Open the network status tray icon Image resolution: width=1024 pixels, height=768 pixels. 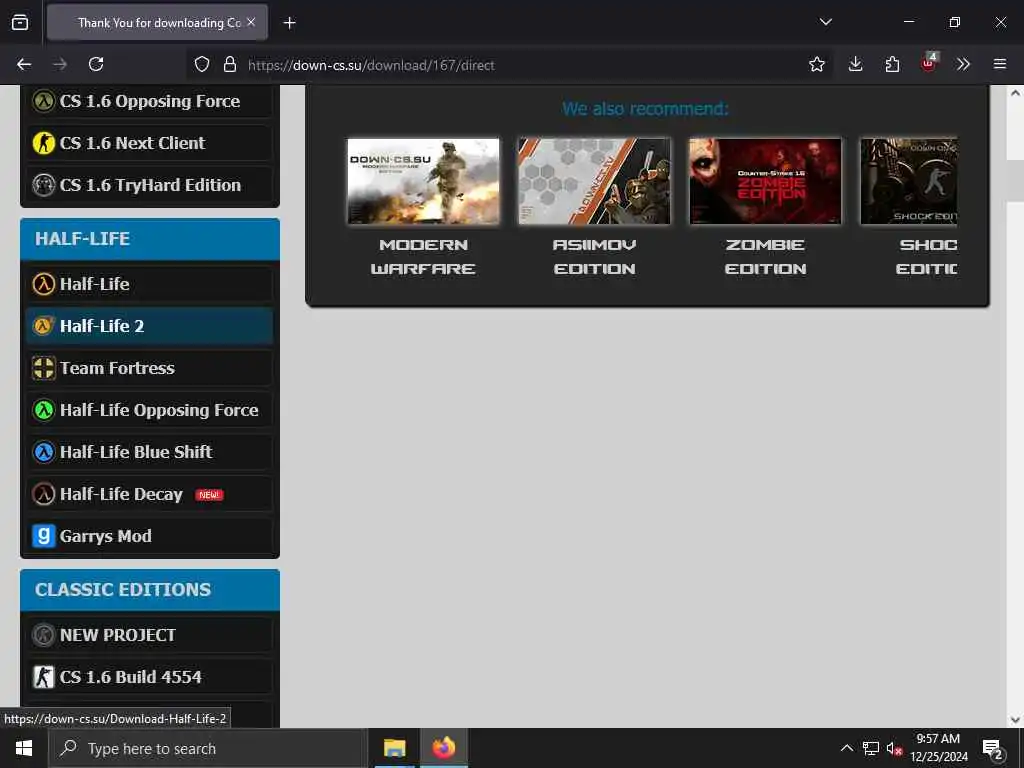click(871, 748)
